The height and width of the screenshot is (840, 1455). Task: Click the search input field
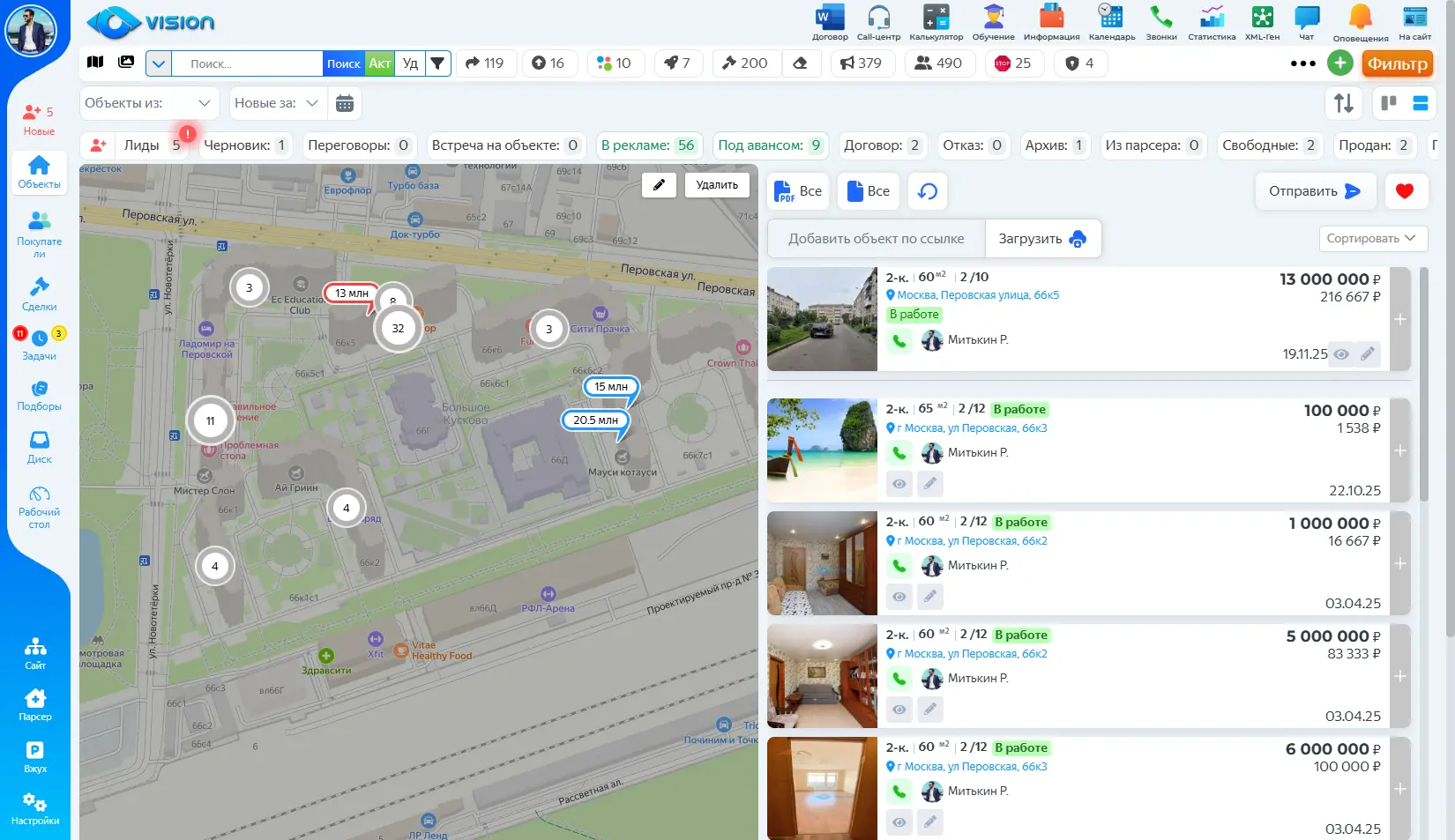tap(247, 63)
